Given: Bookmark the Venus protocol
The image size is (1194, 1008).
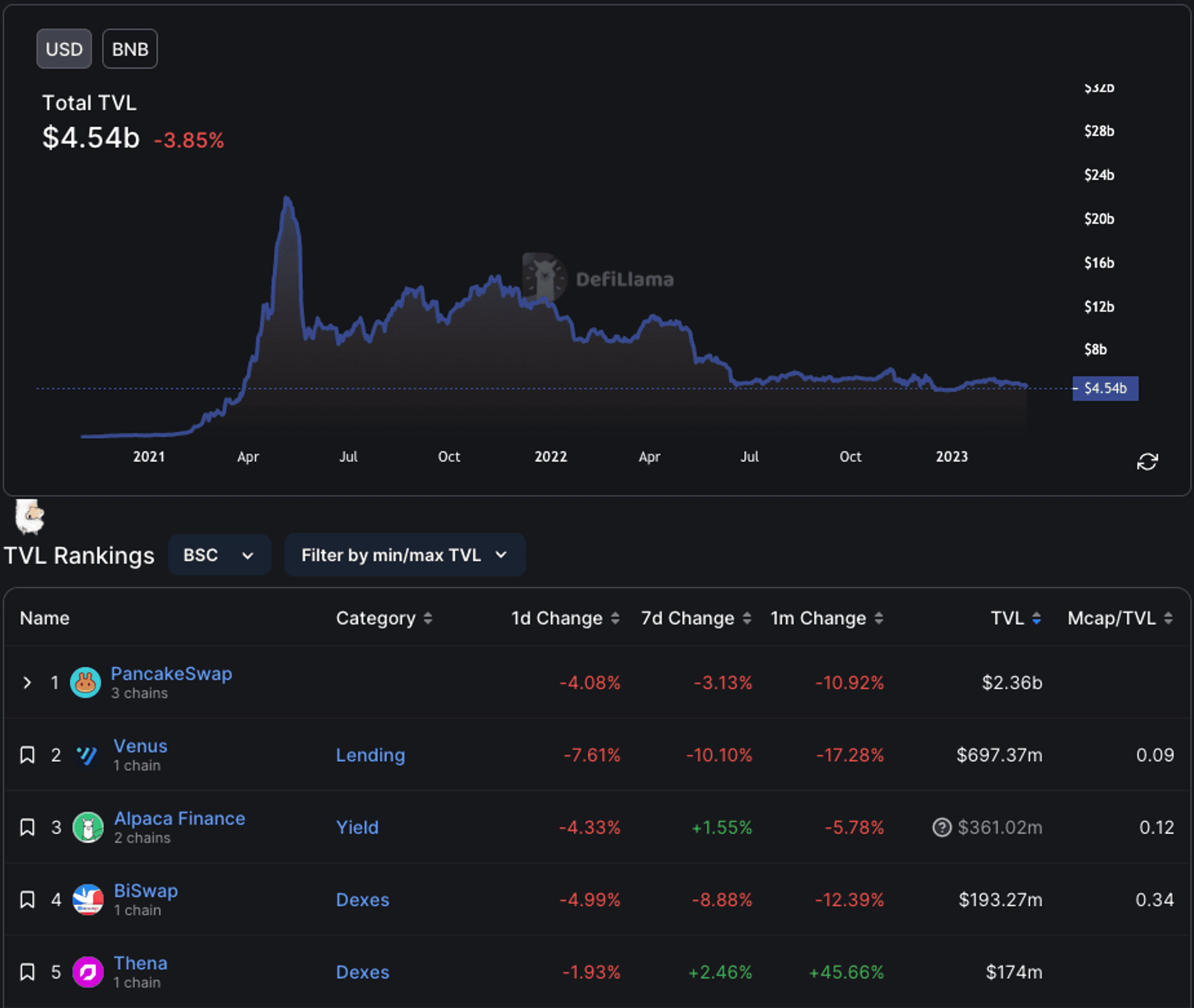Looking at the screenshot, I should point(28,755).
